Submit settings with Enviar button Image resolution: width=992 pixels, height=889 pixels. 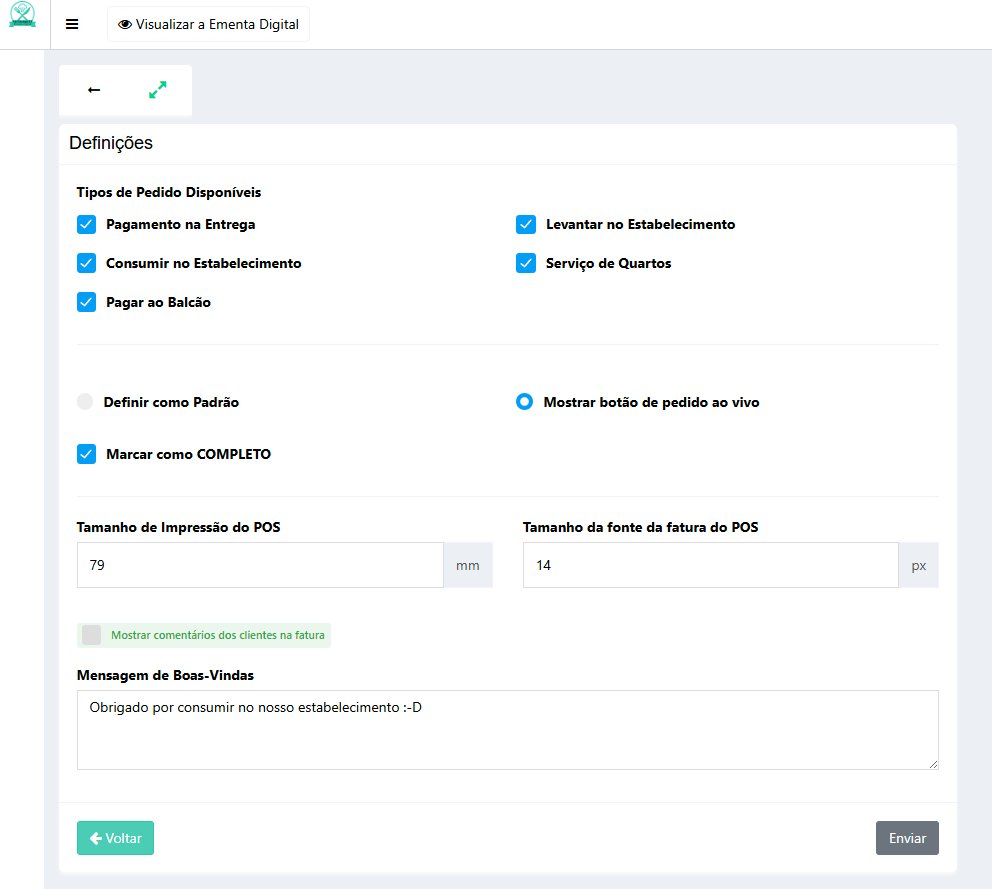(907, 838)
